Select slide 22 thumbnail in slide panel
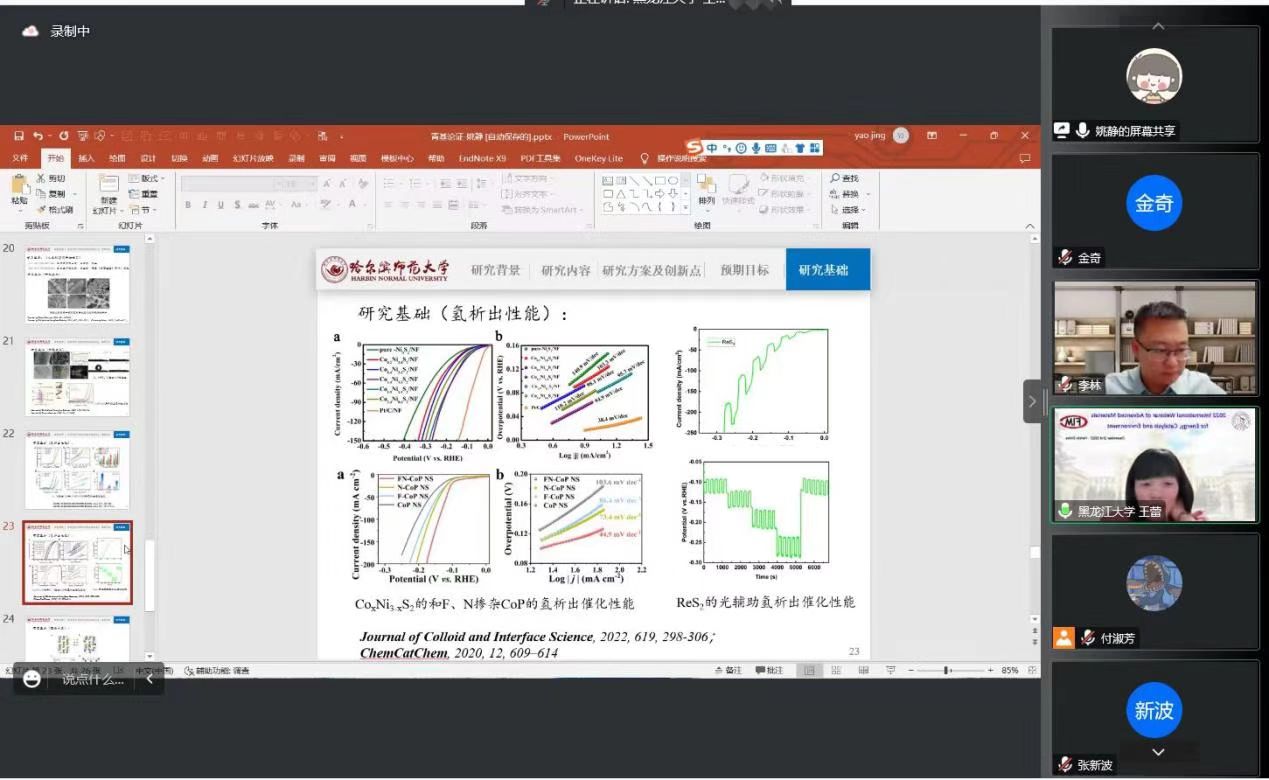This screenshot has width=1269, height=780. (x=78, y=469)
